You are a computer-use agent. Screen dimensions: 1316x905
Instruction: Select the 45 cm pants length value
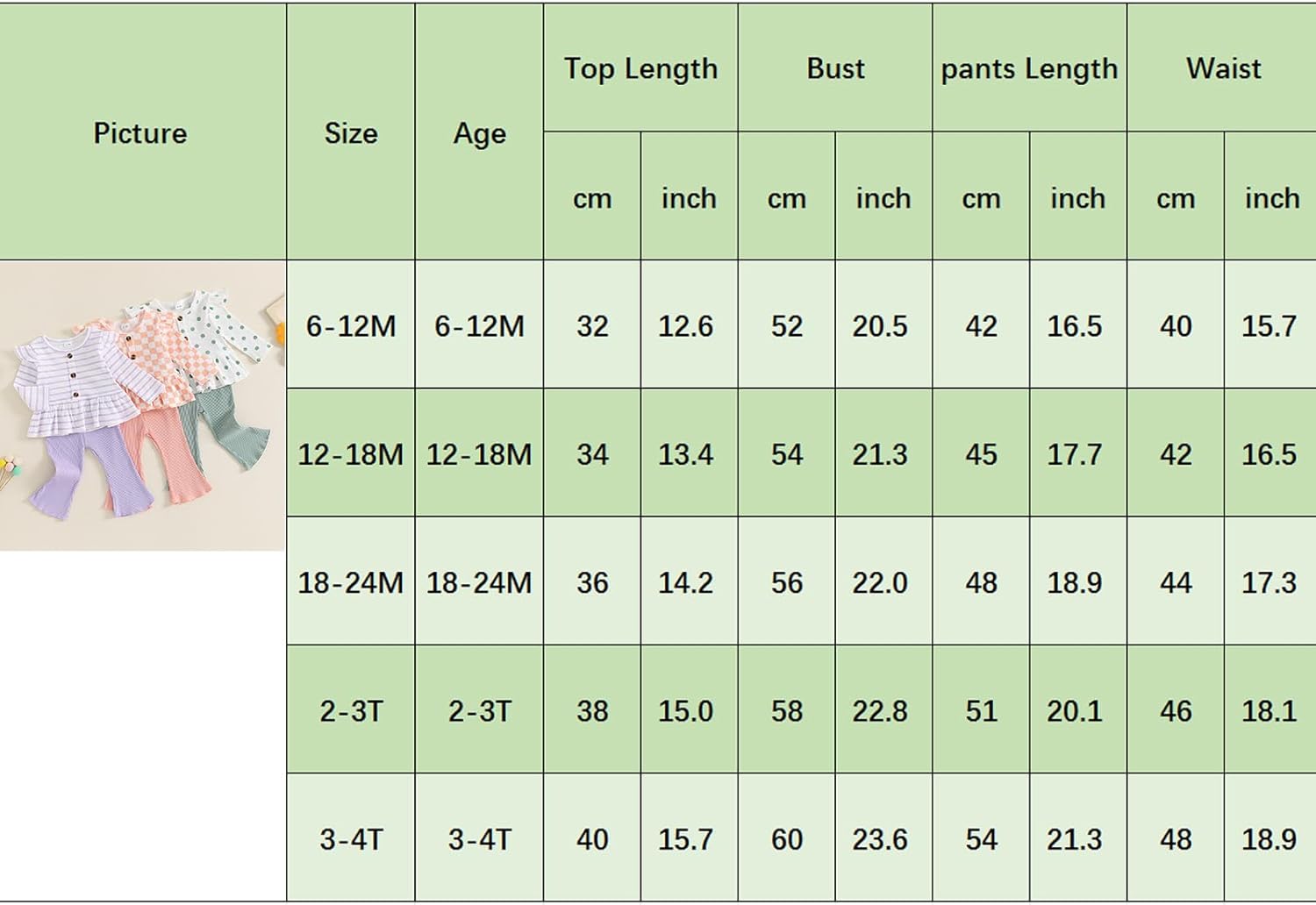tap(981, 454)
